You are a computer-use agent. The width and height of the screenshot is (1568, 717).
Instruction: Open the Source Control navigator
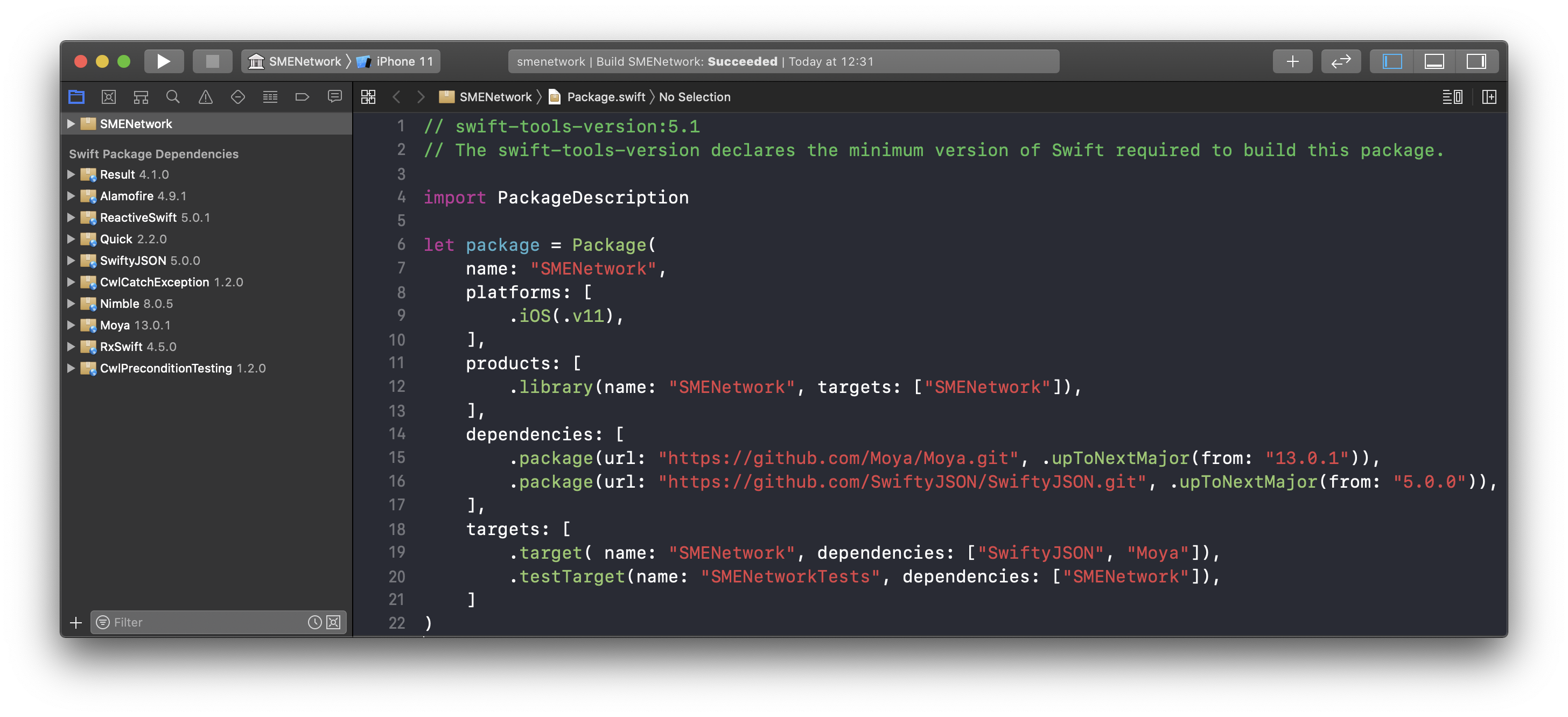(x=108, y=97)
